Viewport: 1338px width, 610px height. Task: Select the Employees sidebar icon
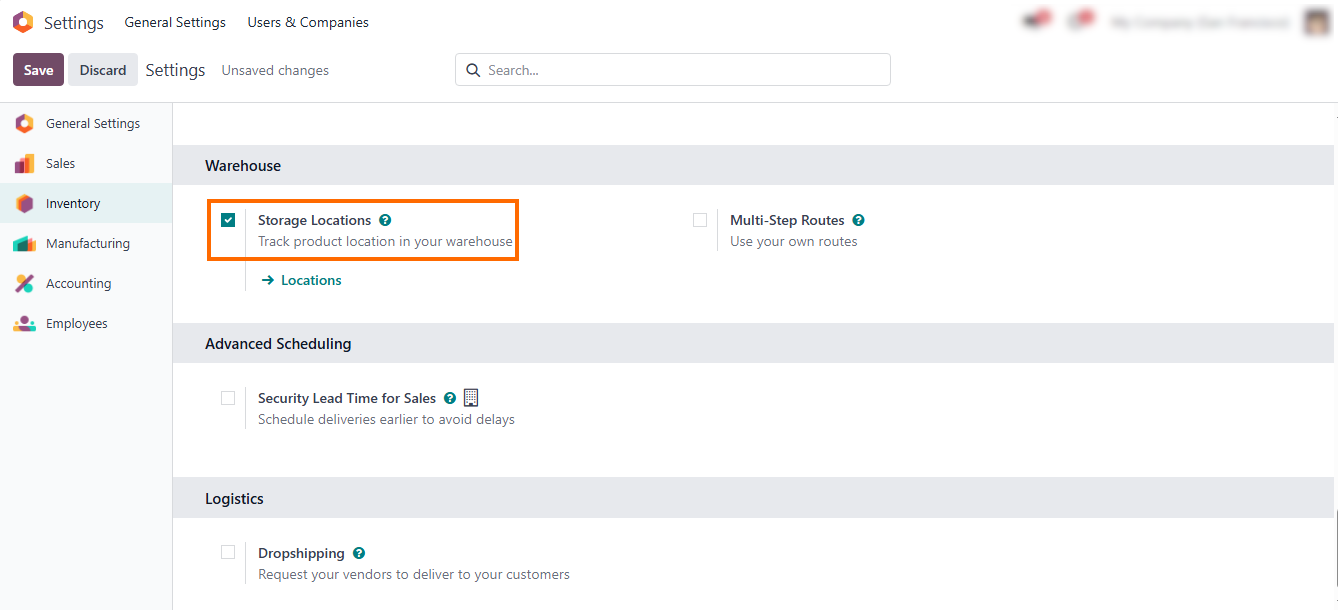pyautogui.click(x=24, y=323)
